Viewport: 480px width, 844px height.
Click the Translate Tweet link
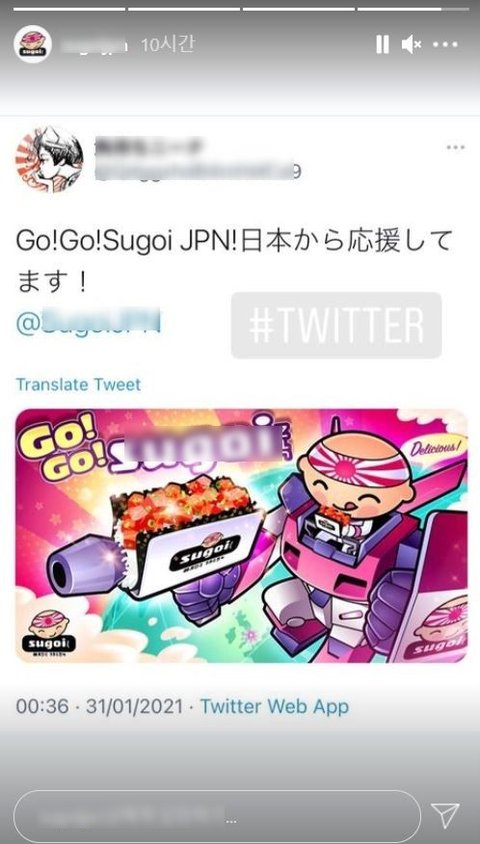pos(78,385)
